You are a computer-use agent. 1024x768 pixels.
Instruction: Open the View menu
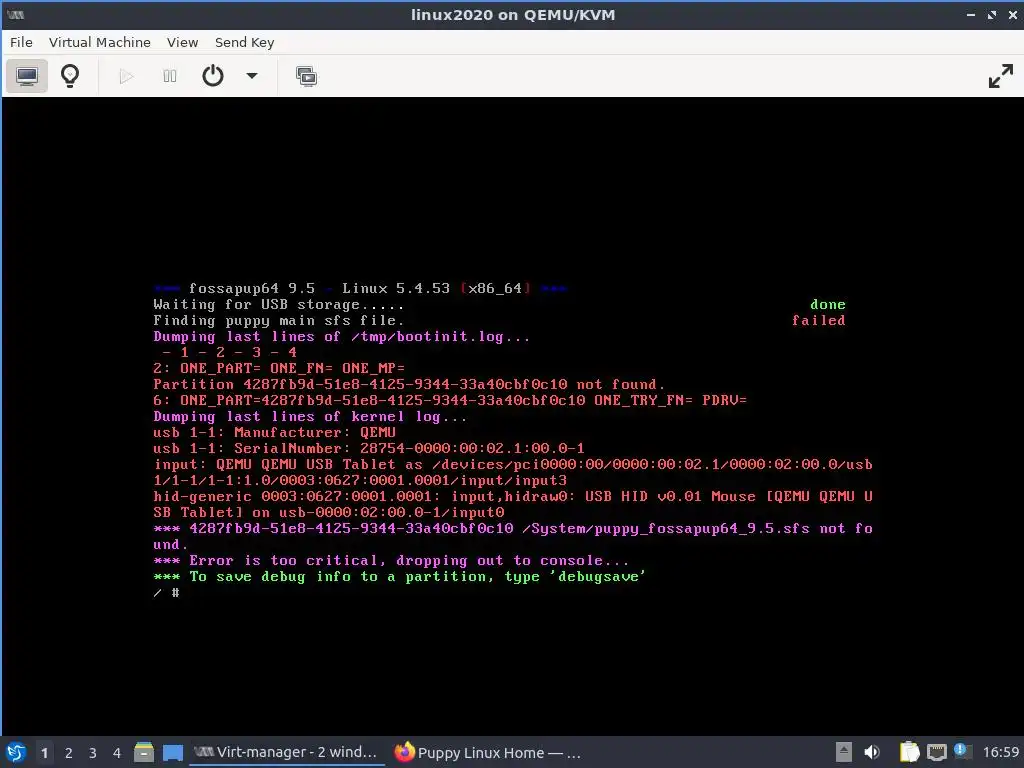tap(182, 42)
